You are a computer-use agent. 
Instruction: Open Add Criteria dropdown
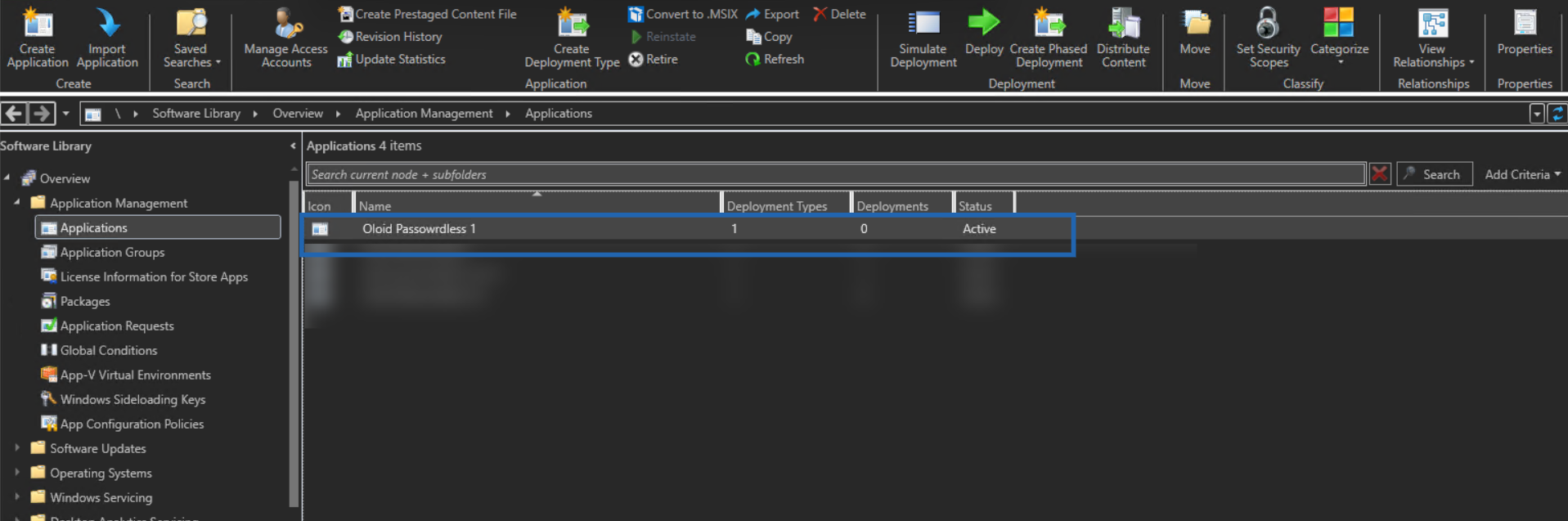coord(1523,174)
